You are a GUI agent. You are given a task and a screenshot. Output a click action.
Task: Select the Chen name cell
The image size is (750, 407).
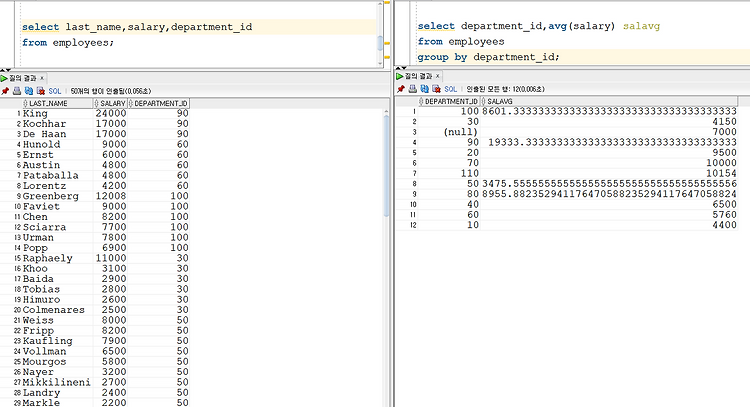57,217
